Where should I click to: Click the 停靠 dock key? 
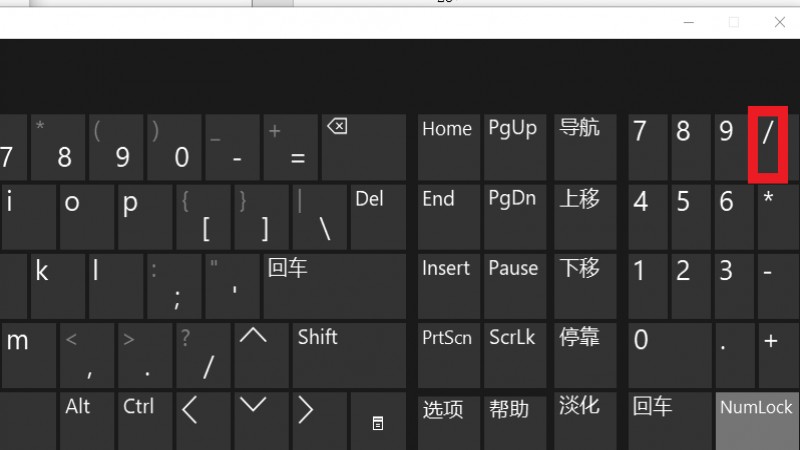coord(585,355)
